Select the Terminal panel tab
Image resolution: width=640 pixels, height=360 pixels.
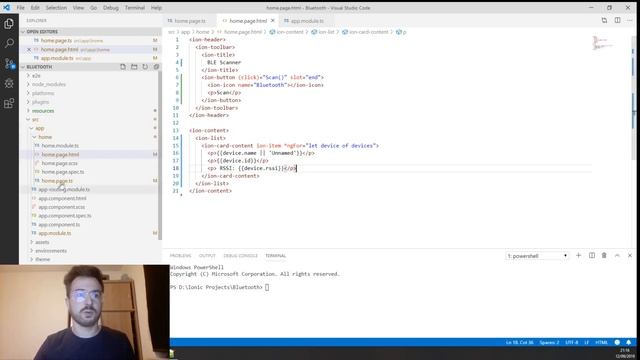point(276,256)
